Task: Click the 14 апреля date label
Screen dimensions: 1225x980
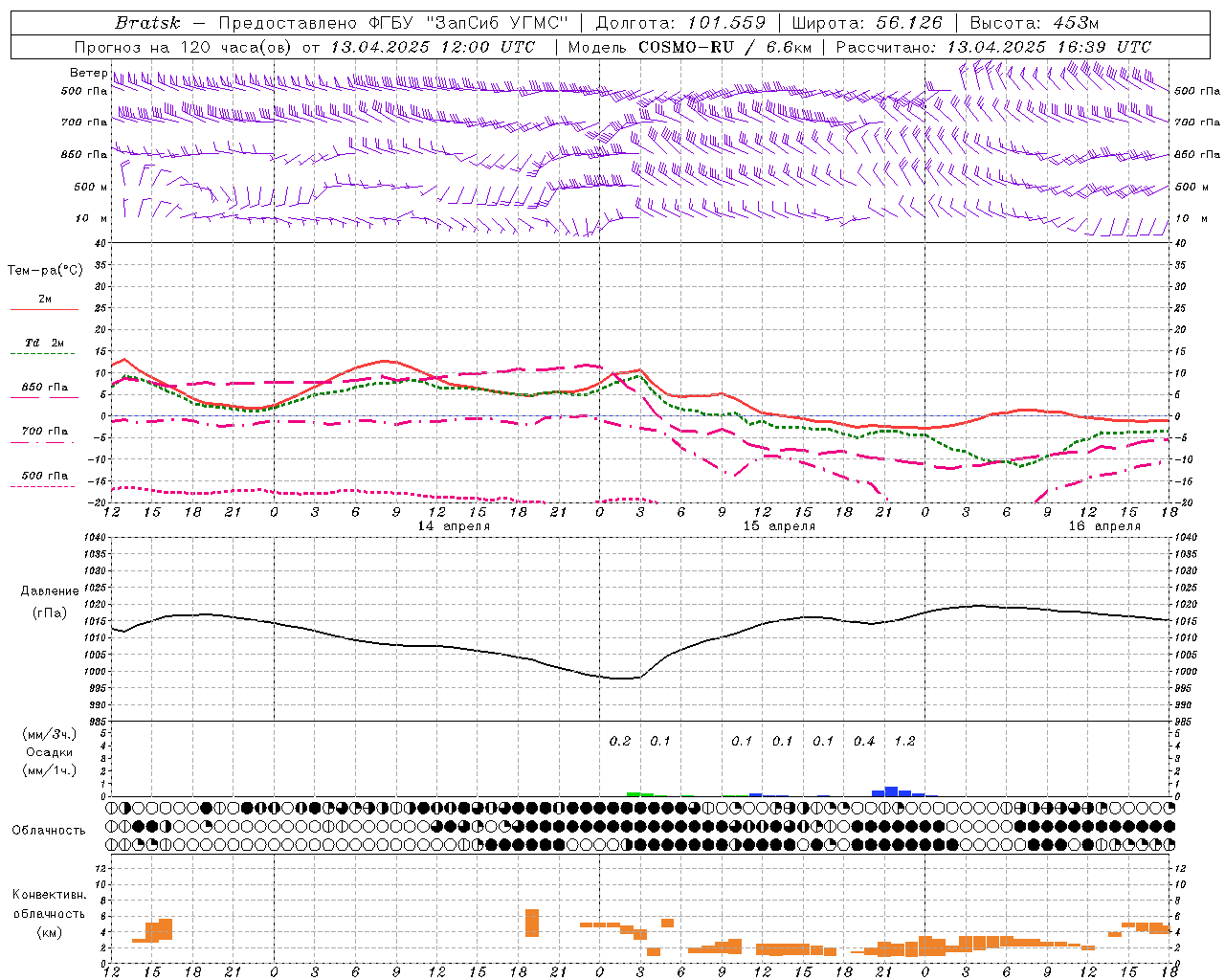Action: [454, 526]
